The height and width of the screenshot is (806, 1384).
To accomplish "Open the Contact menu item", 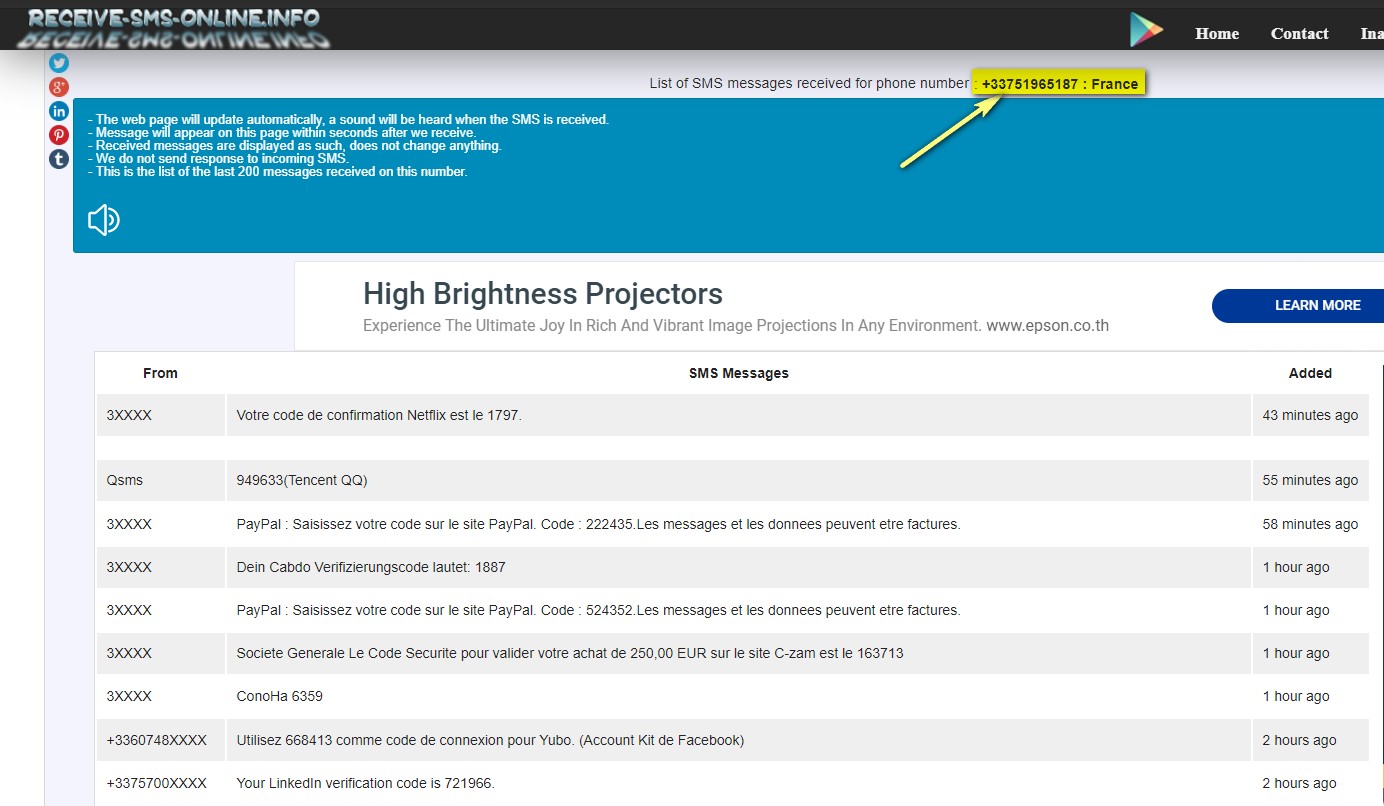I will click(x=1299, y=33).
